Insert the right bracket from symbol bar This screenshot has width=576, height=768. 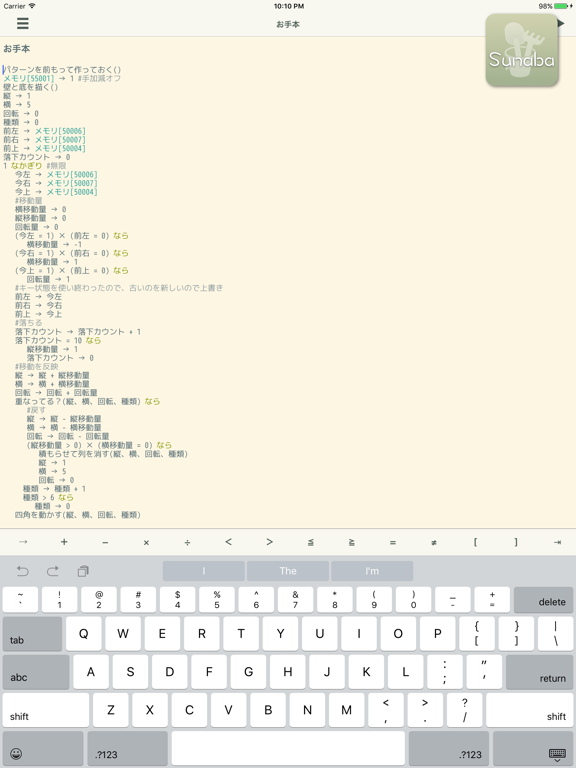[516, 542]
